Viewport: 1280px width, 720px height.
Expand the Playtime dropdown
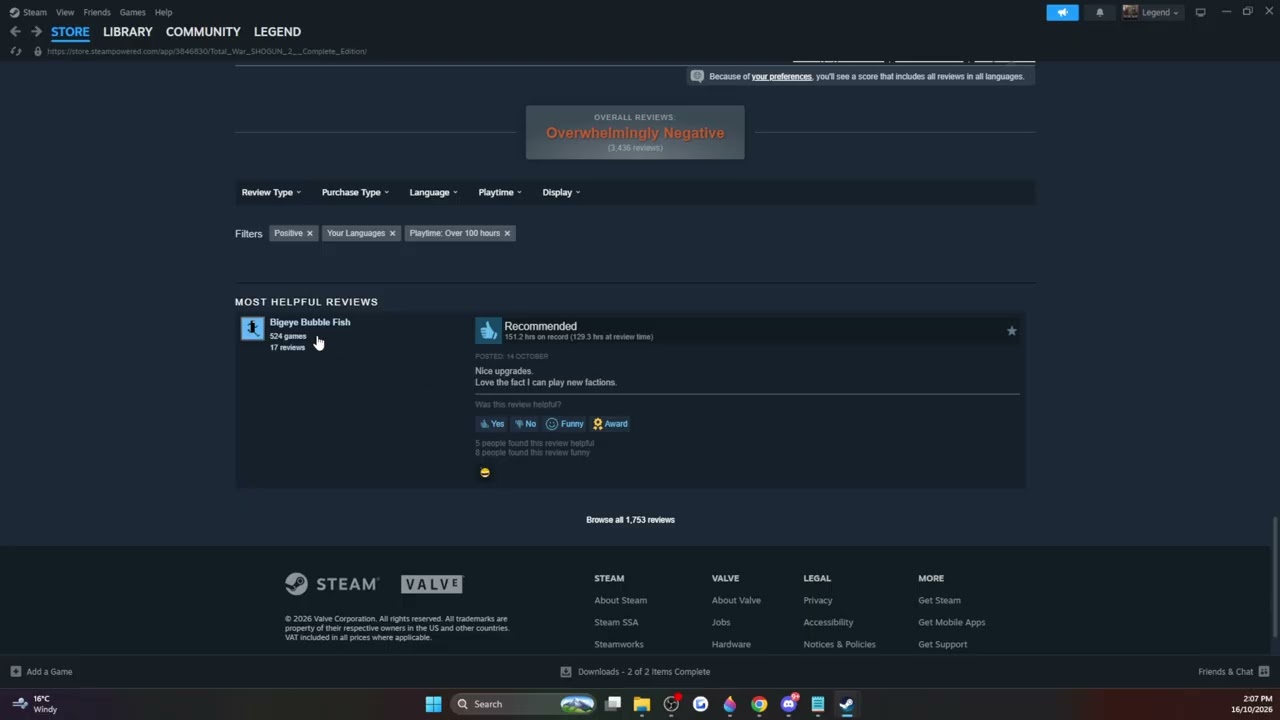pyautogui.click(x=500, y=192)
